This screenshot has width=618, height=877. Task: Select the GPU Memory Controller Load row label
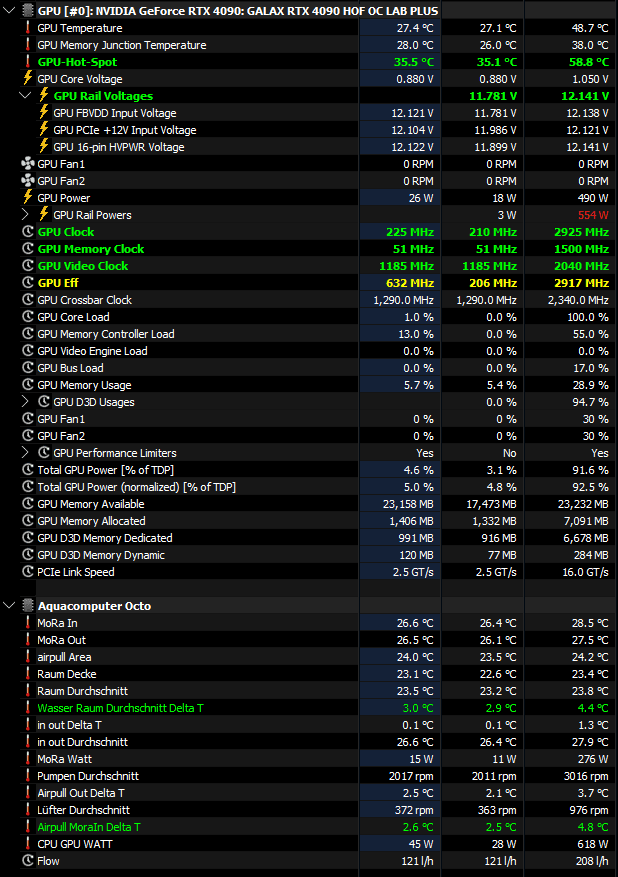tap(106, 334)
